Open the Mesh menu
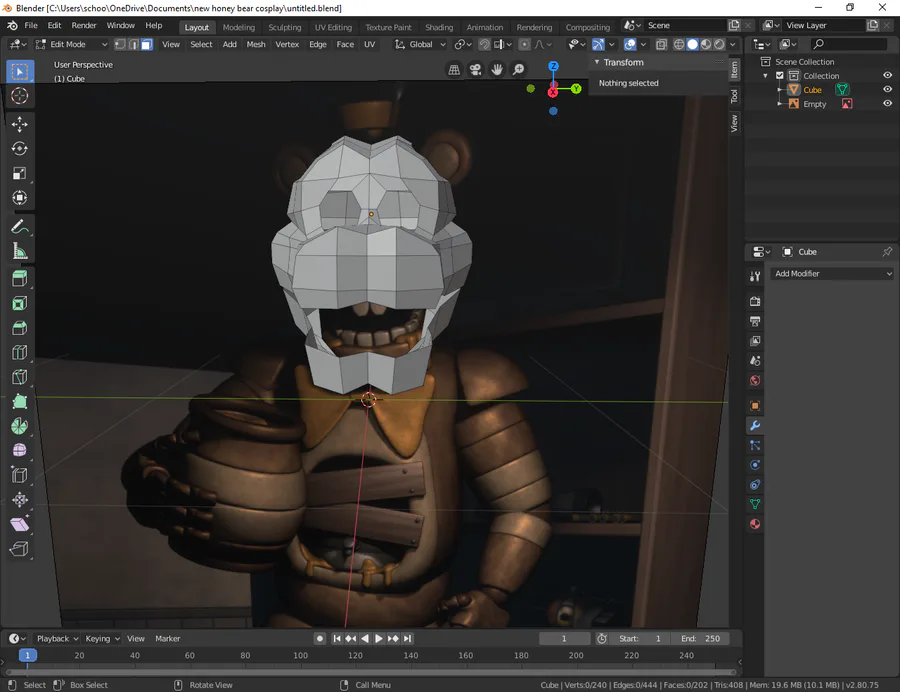 click(256, 44)
